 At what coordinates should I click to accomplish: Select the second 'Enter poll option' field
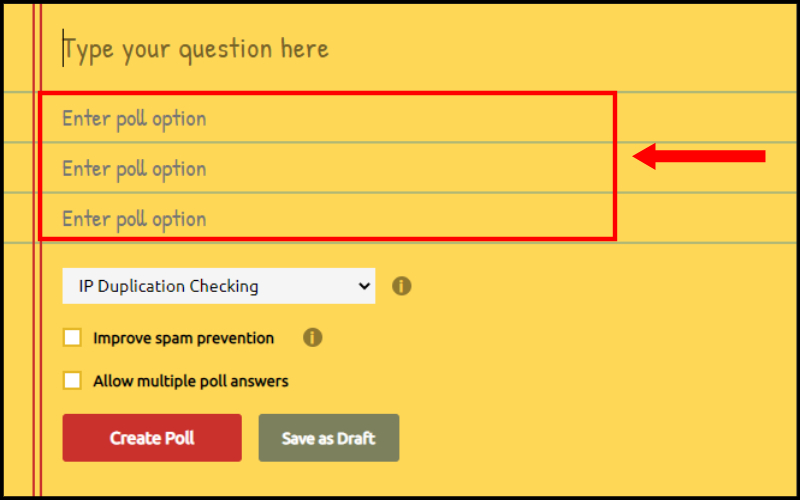327,168
